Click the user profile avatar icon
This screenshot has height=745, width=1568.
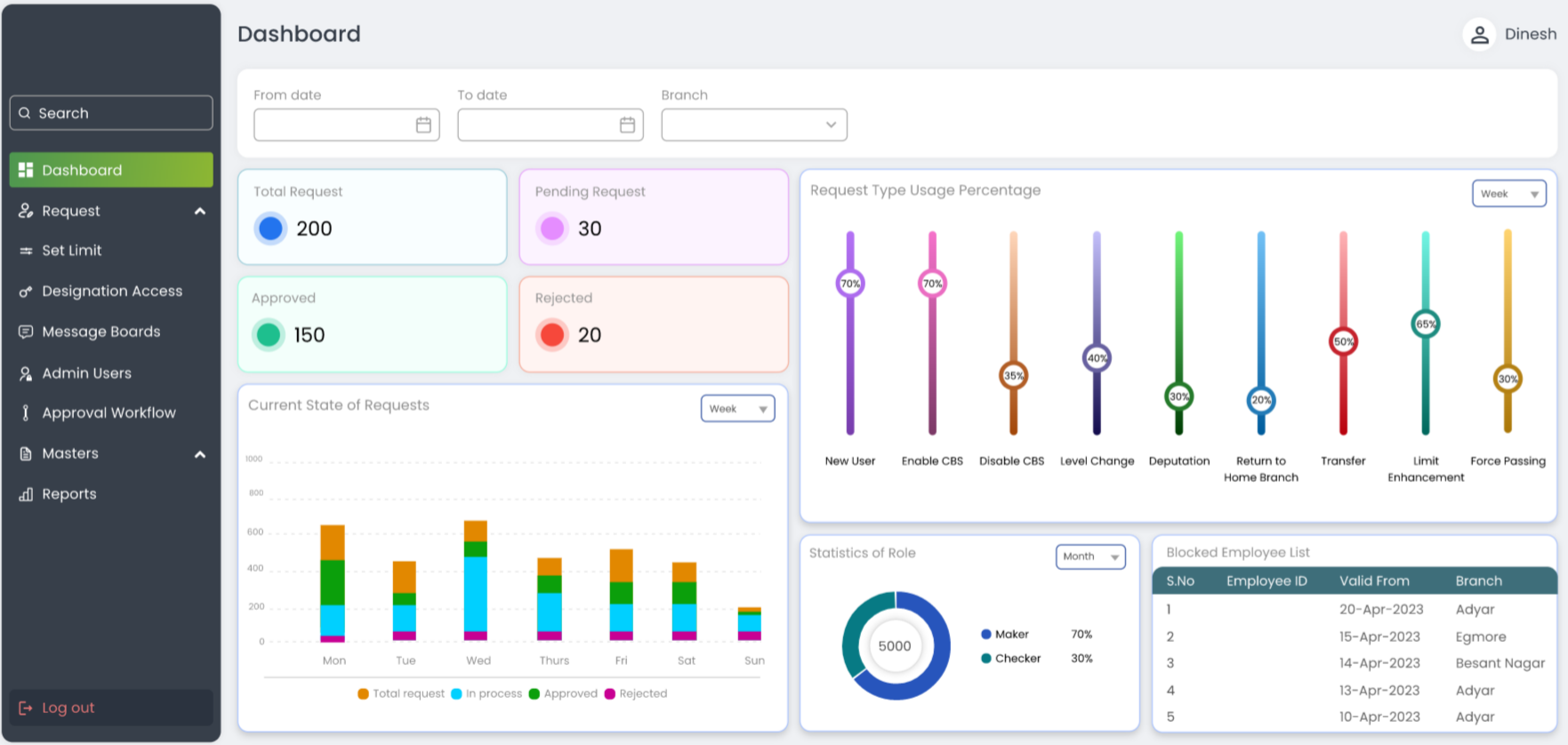1479,35
